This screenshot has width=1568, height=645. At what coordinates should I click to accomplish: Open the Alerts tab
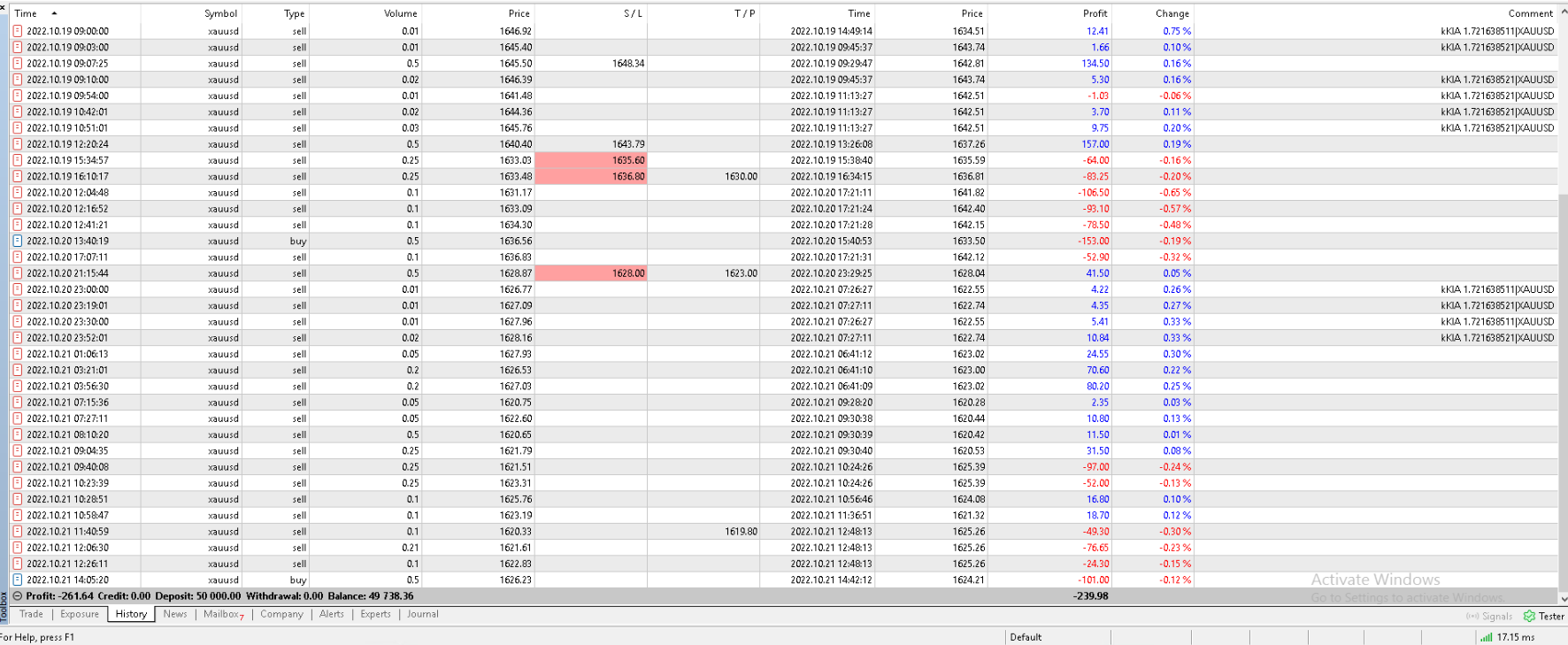click(332, 614)
